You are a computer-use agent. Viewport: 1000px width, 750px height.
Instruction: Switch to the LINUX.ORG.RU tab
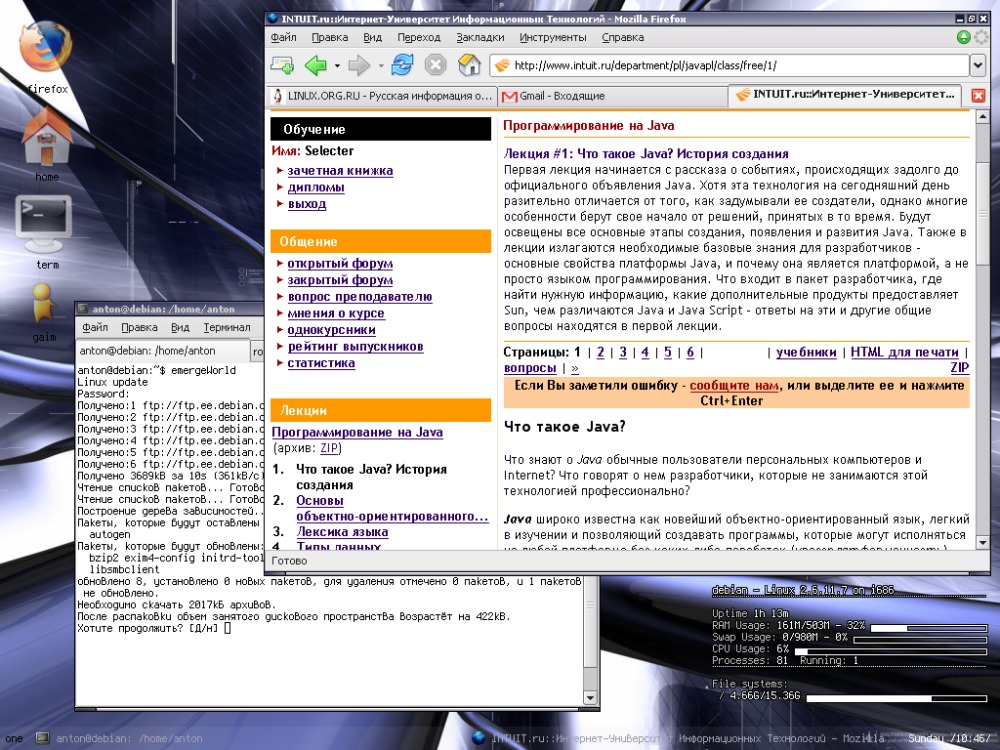tap(381, 96)
